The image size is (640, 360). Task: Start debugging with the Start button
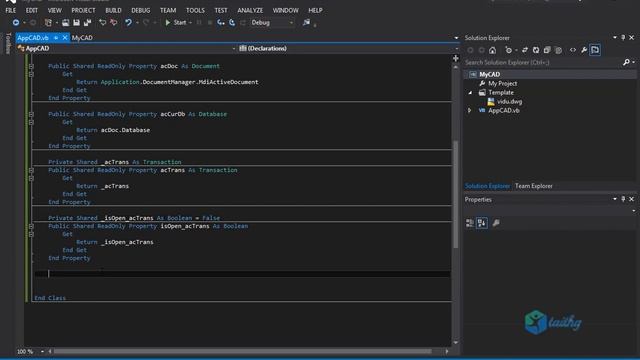pyautogui.click(x=176, y=23)
